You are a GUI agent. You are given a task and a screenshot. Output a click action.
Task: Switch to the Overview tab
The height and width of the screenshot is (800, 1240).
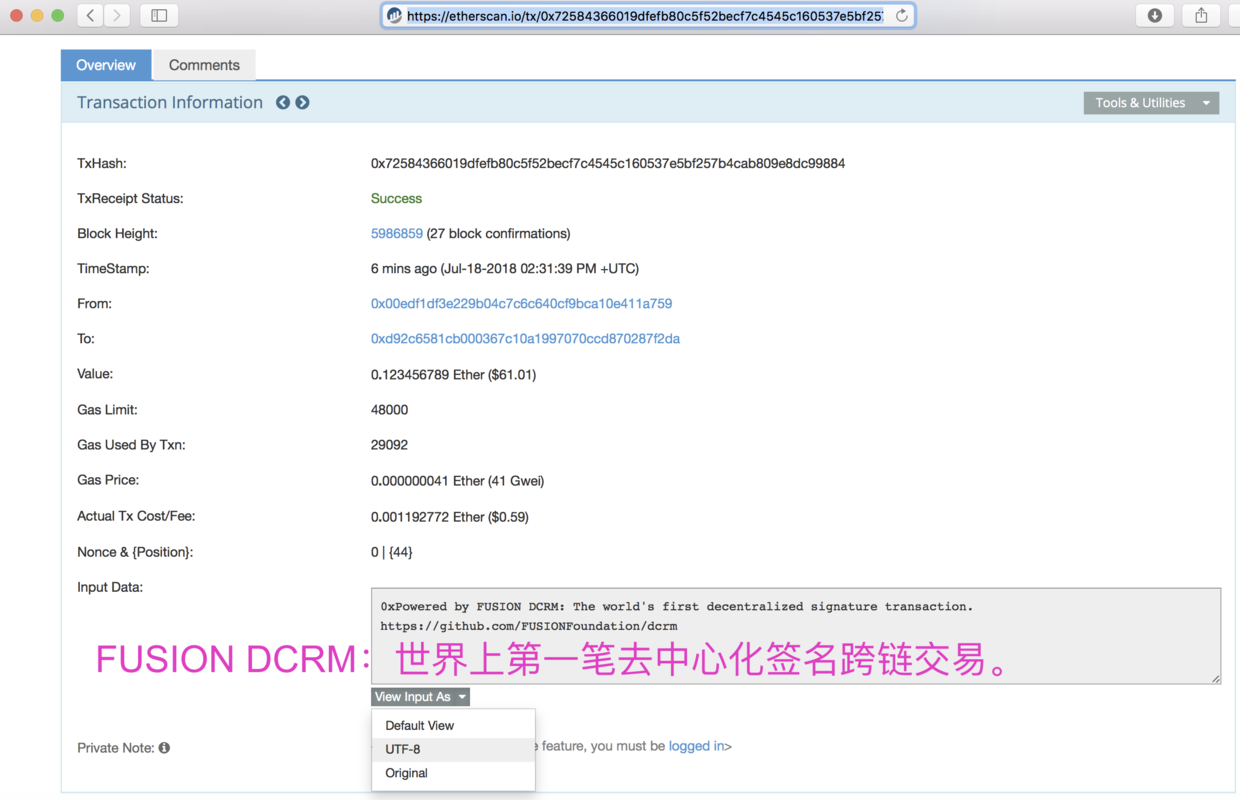[106, 65]
